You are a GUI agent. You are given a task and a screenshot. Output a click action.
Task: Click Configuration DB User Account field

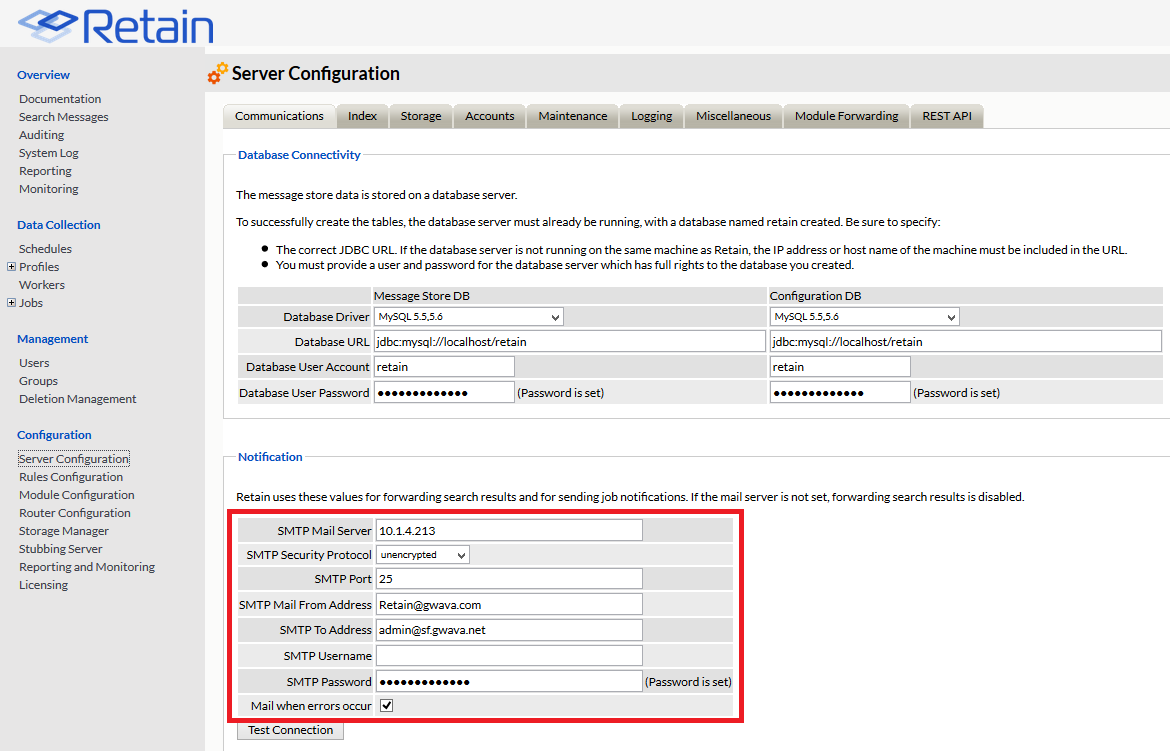(x=840, y=367)
